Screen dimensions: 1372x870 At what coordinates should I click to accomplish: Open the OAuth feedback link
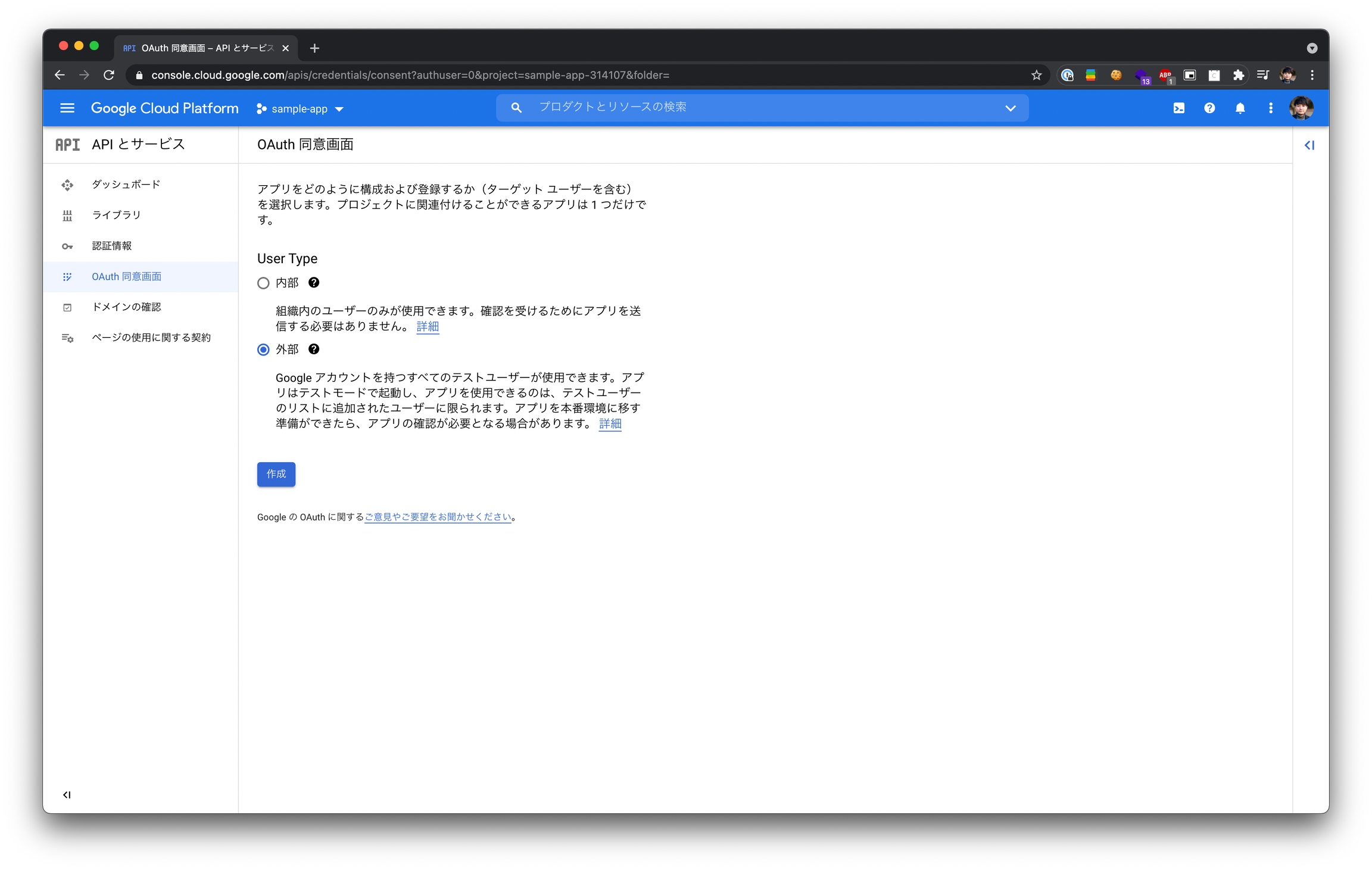point(438,517)
